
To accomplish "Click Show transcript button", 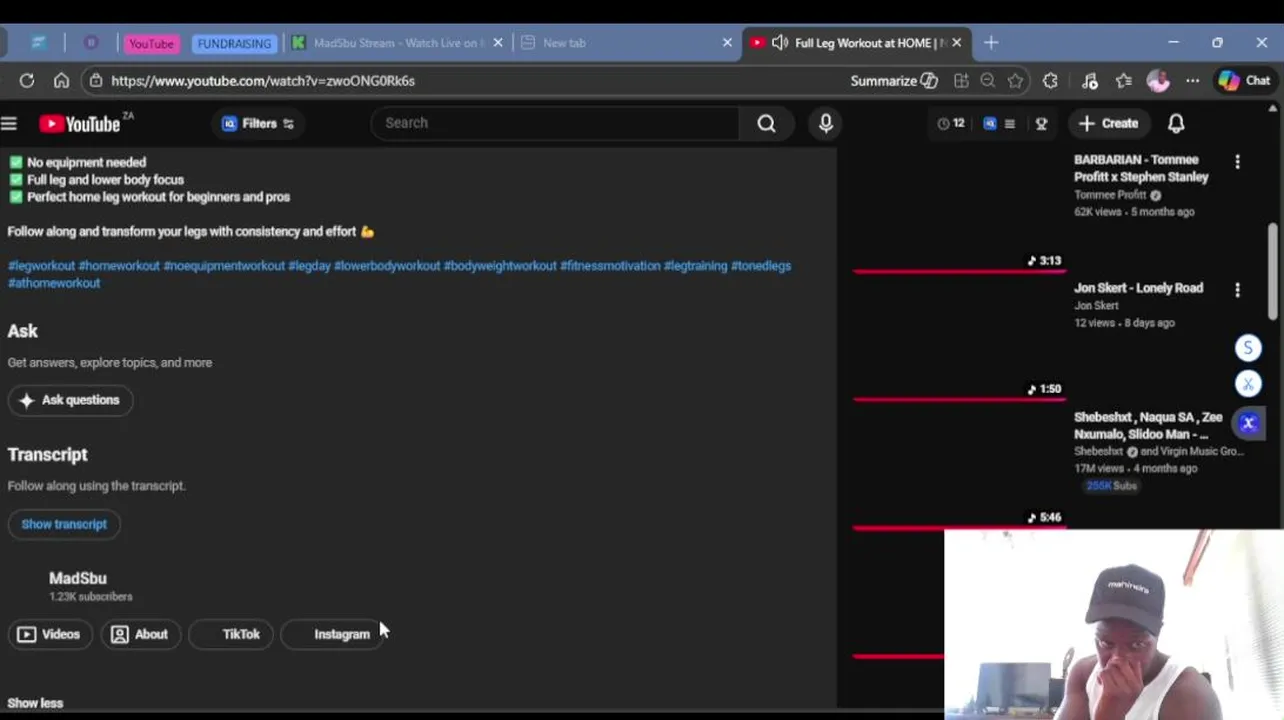I will [64, 524].
